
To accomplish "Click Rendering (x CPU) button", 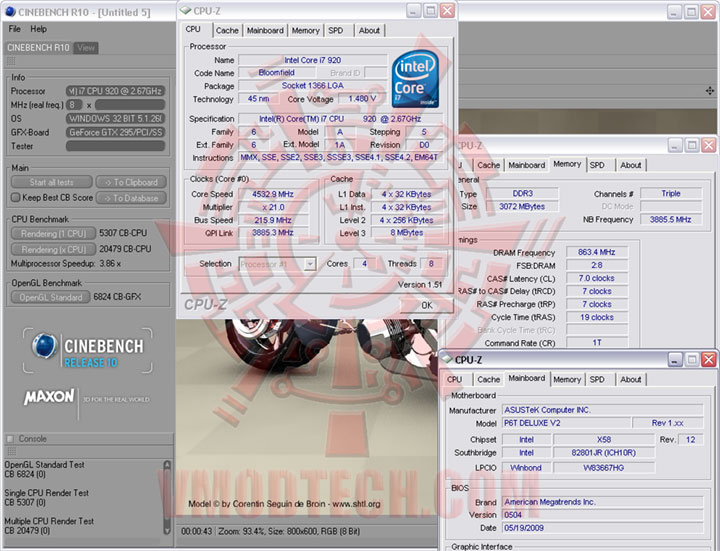I will [53, 250].
